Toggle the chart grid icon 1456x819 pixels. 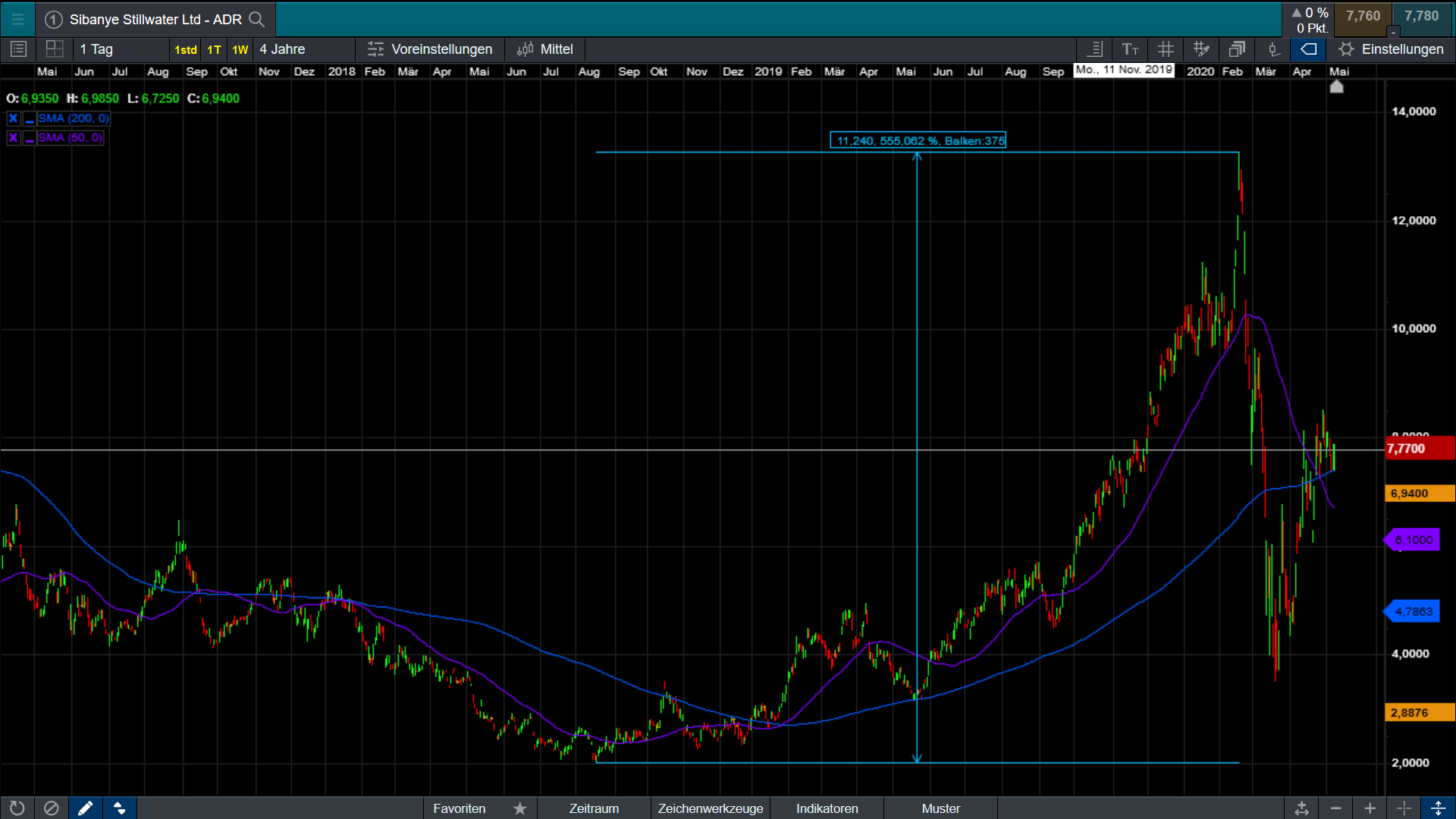pos(1166,49)
